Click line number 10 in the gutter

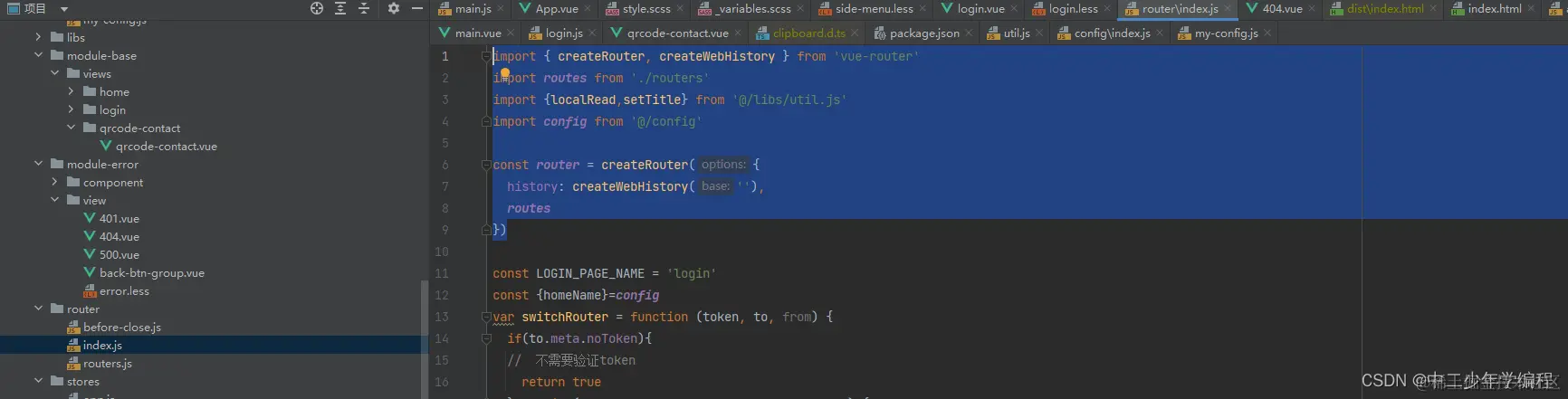coord(442,252)
